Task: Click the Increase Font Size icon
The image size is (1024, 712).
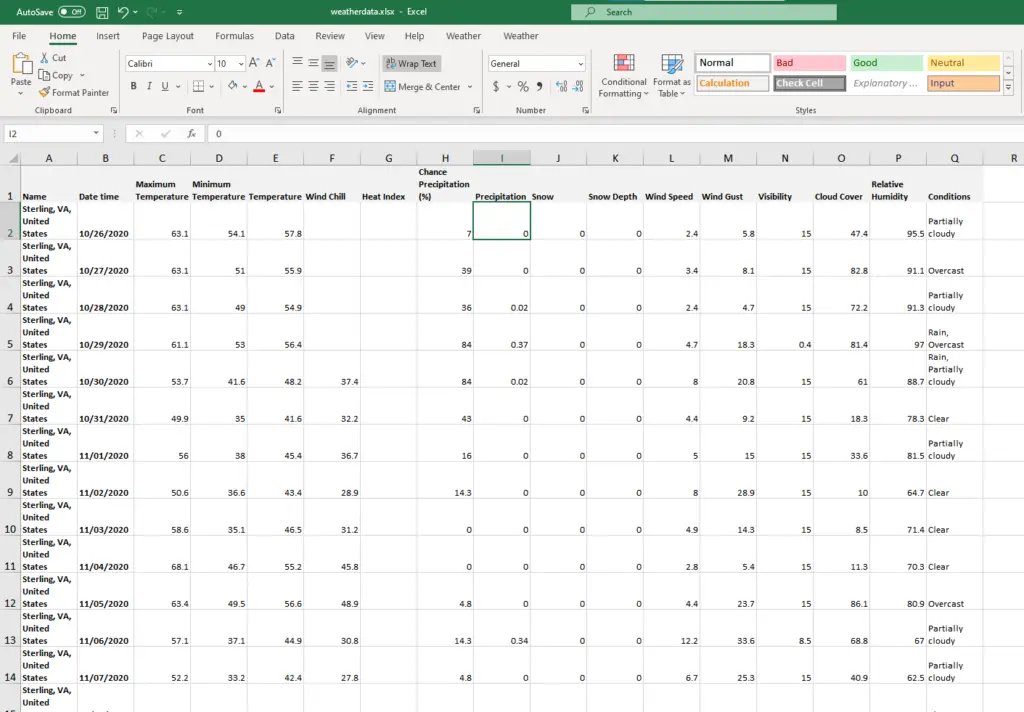Action: [x=254, y=63]
